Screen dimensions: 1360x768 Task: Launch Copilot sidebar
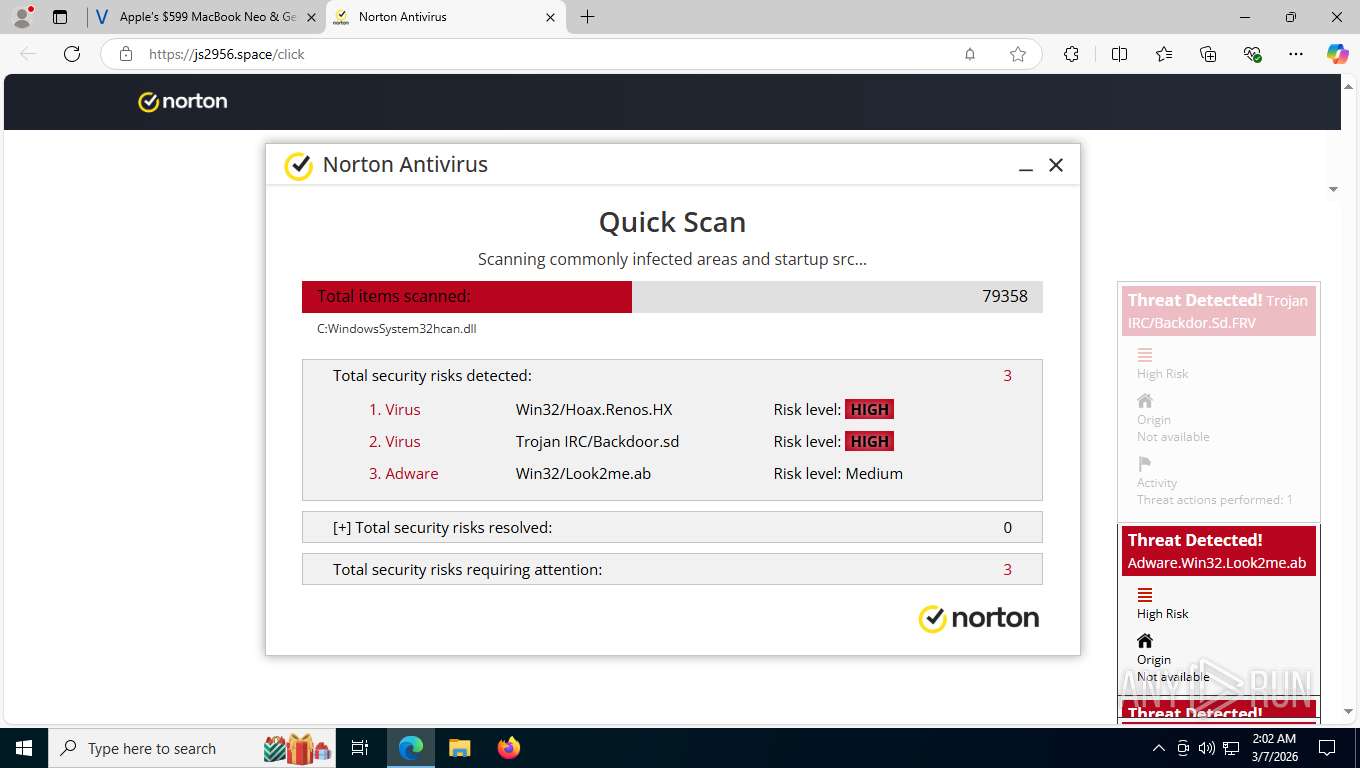1338,54
